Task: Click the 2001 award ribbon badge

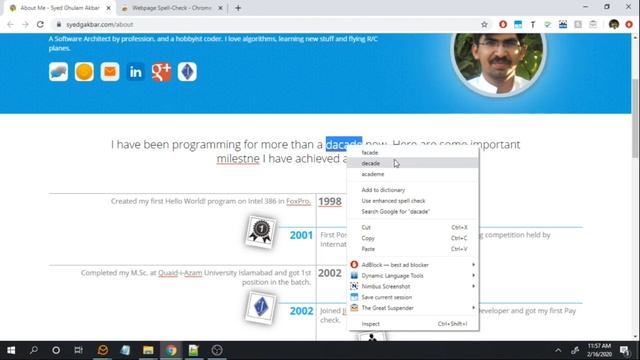Action: point(261,232)
